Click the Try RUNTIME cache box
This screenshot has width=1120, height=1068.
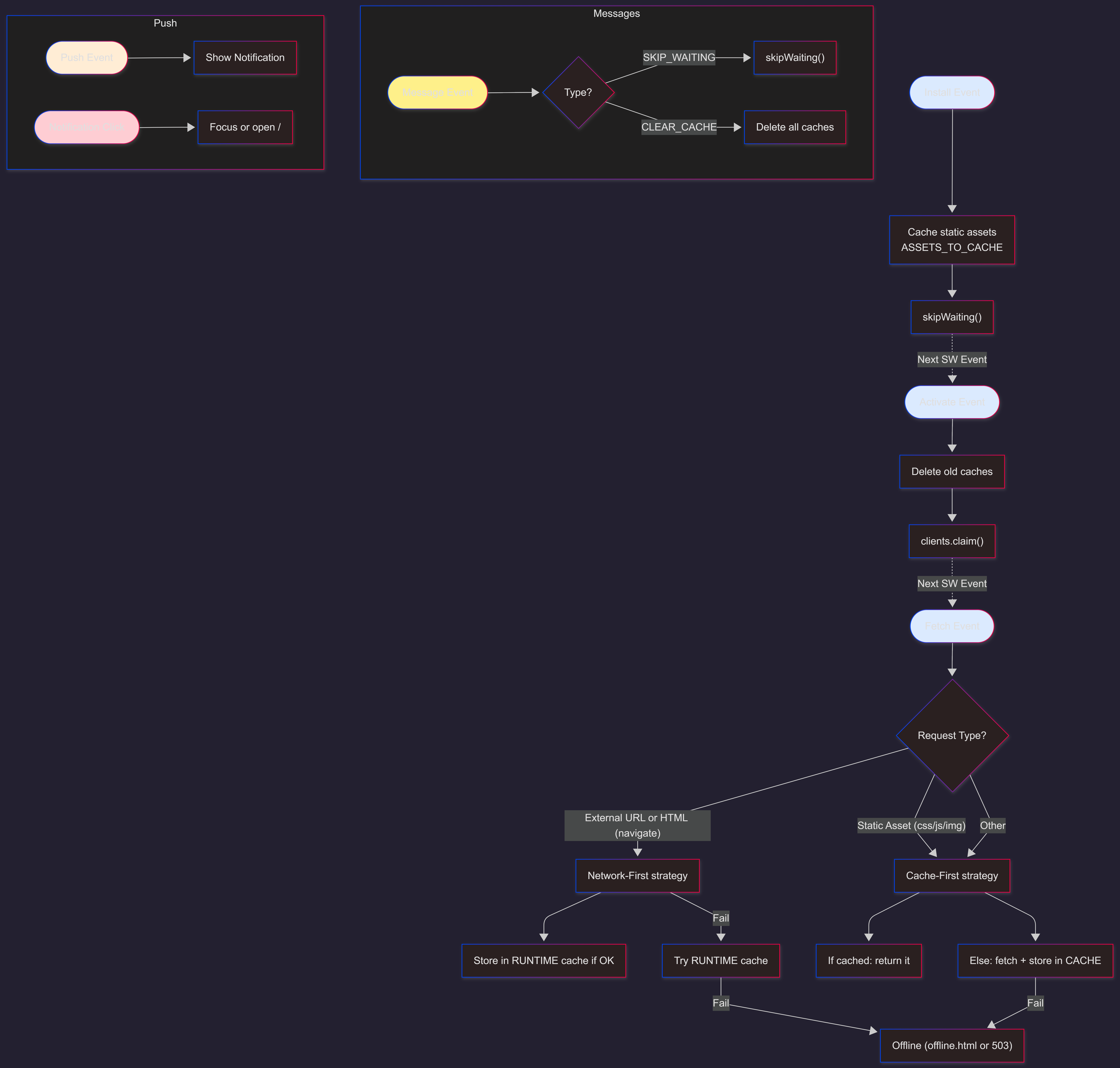point(721,960)
